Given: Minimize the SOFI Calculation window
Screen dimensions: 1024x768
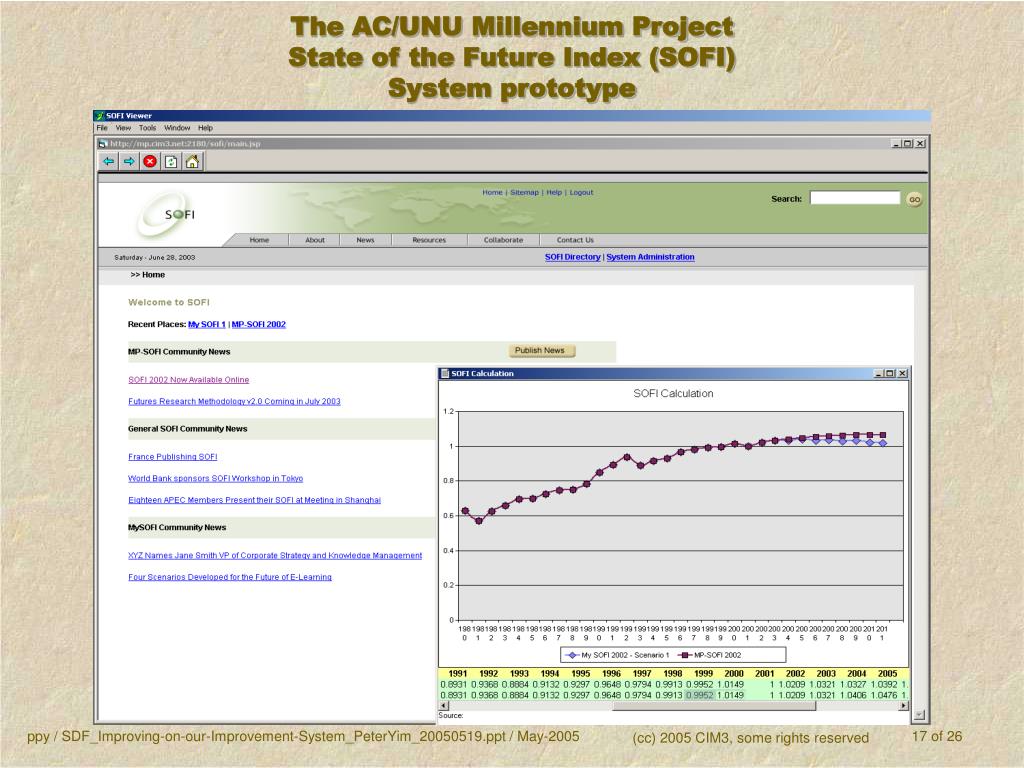Looking at the screenshot, I should click(x=878, y=374).
